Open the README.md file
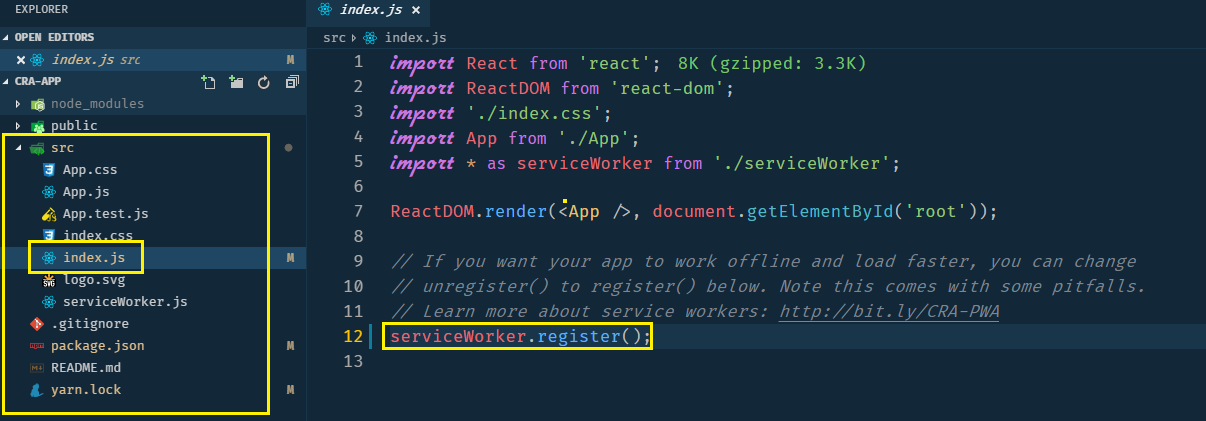The height and width of the screenshot is (421, 1206). 86,368
